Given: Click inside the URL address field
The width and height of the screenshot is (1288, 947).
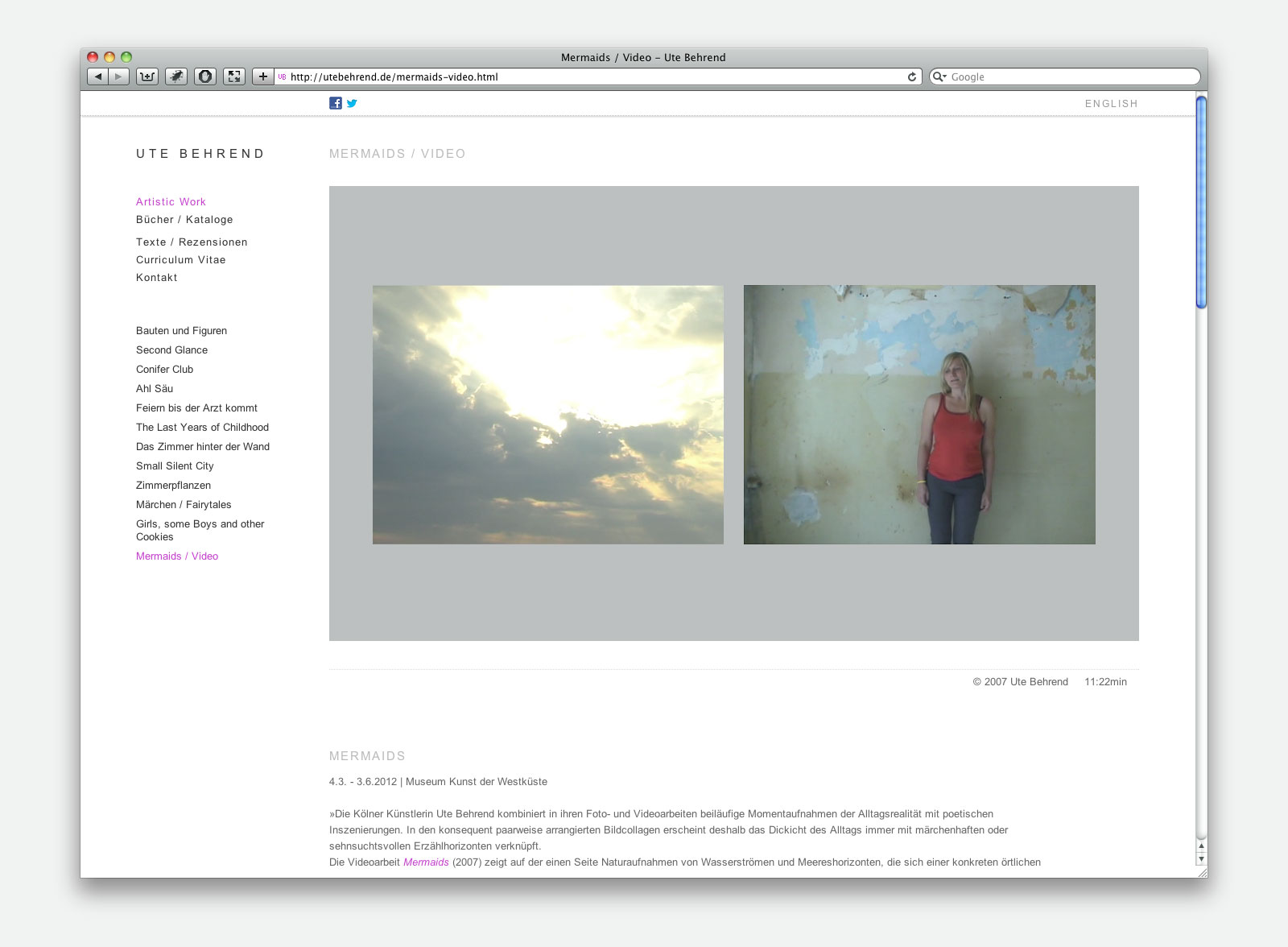Looking at the screenshot, I should tap(596, 77).
